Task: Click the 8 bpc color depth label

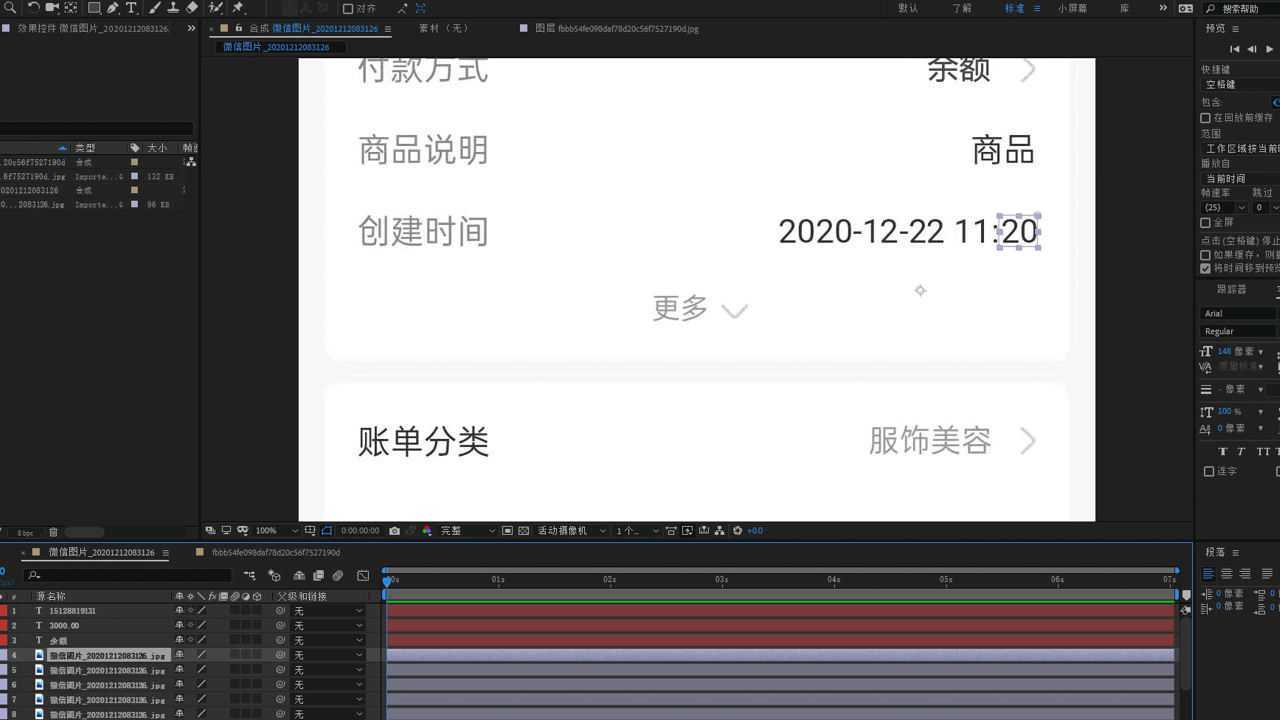Action: pos(25,533)
